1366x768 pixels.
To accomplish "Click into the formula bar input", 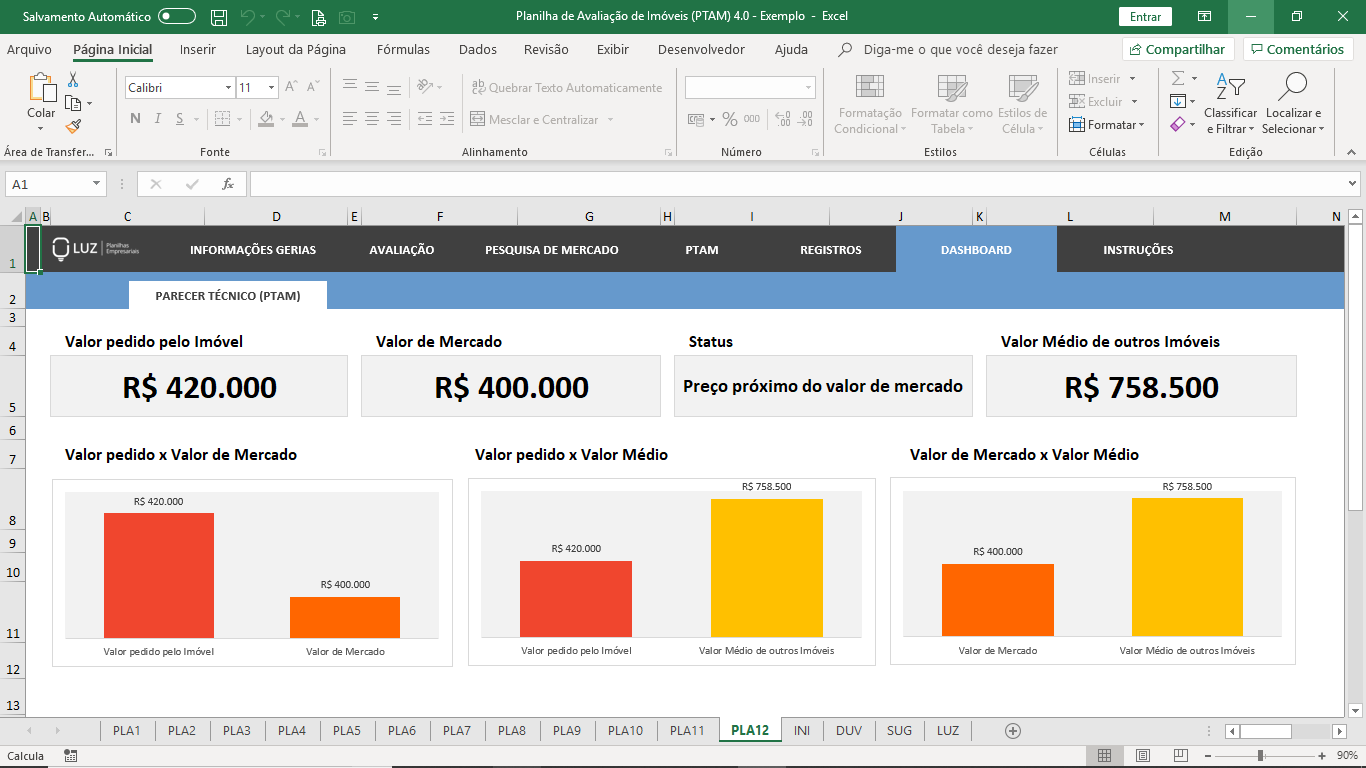I will [800, 184].
